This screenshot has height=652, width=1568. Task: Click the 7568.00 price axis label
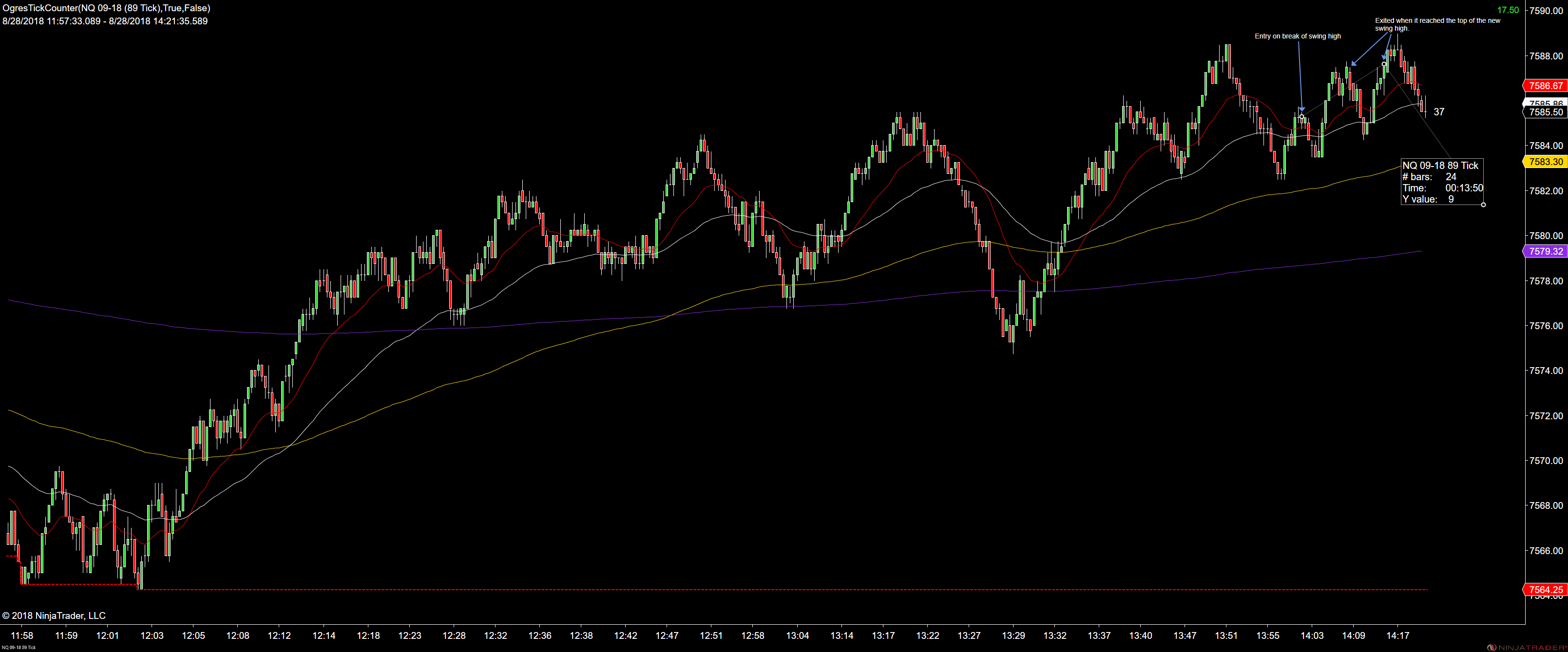(1546, 505)
